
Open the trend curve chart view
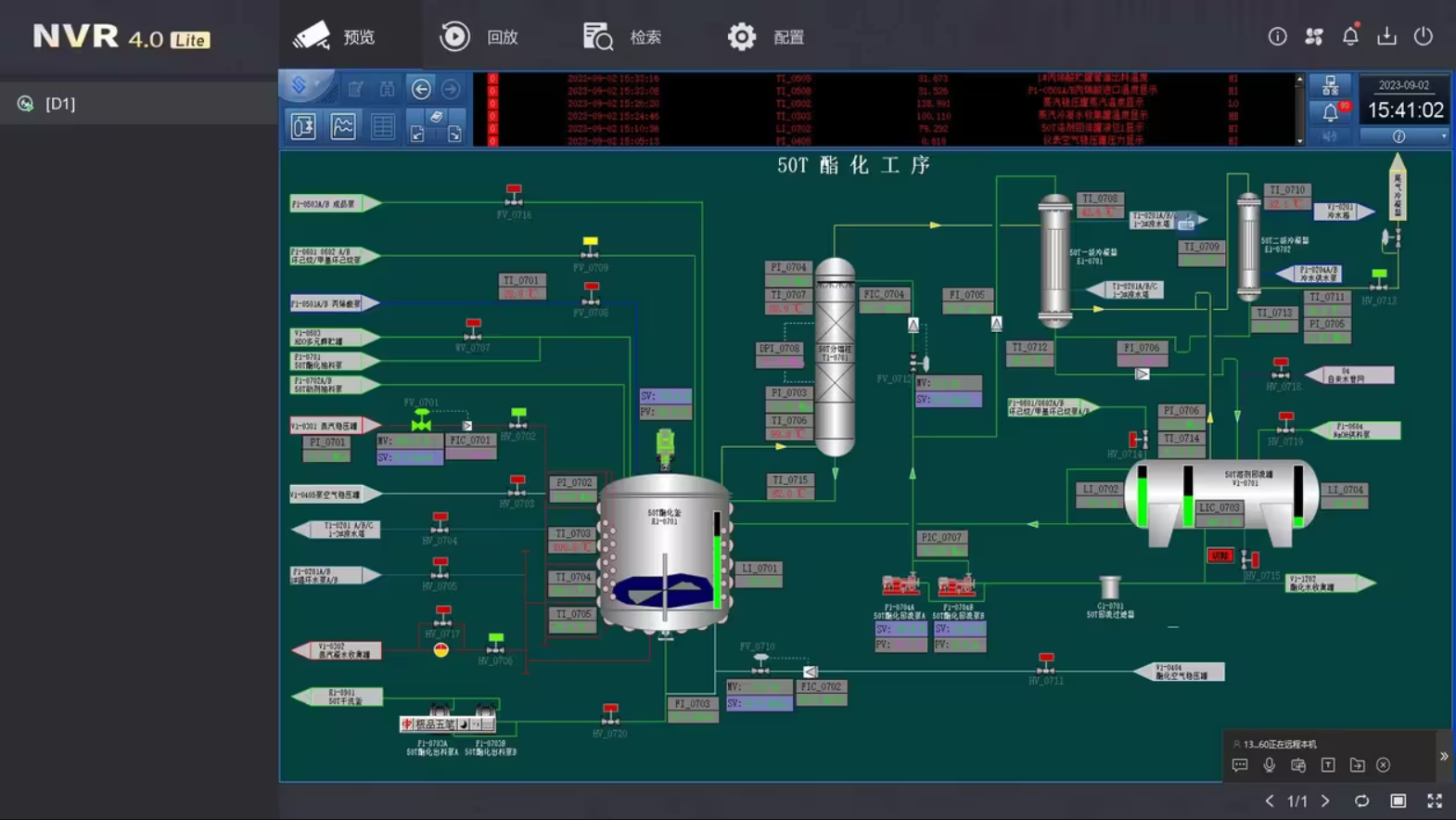(x=343, y=126)
